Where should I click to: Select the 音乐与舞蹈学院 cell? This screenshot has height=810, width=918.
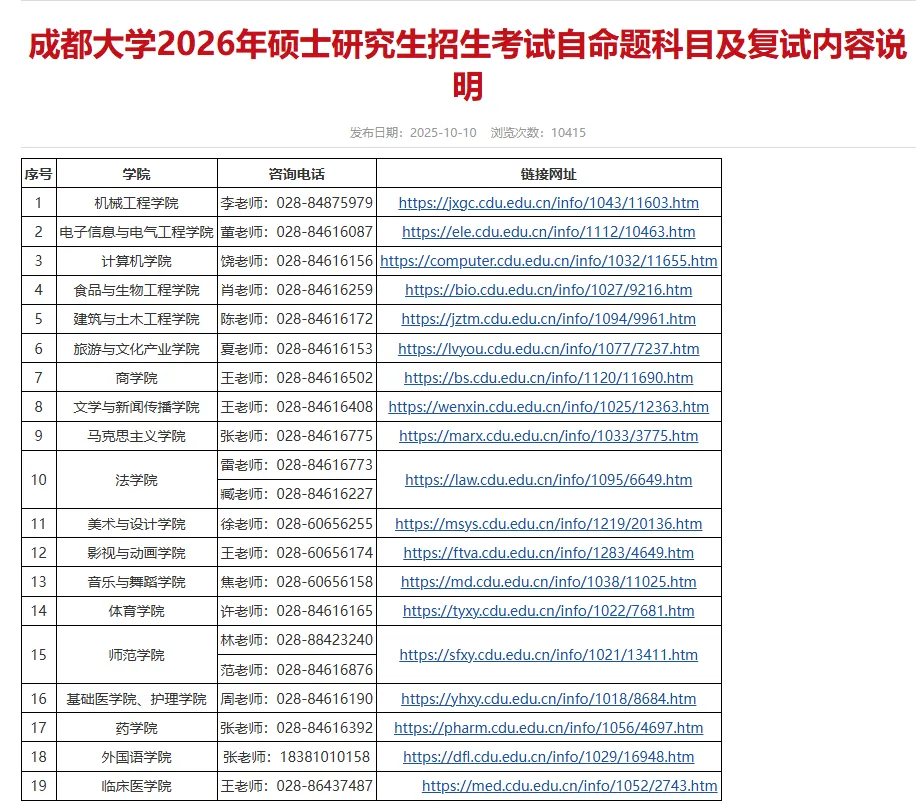point(136,582)
